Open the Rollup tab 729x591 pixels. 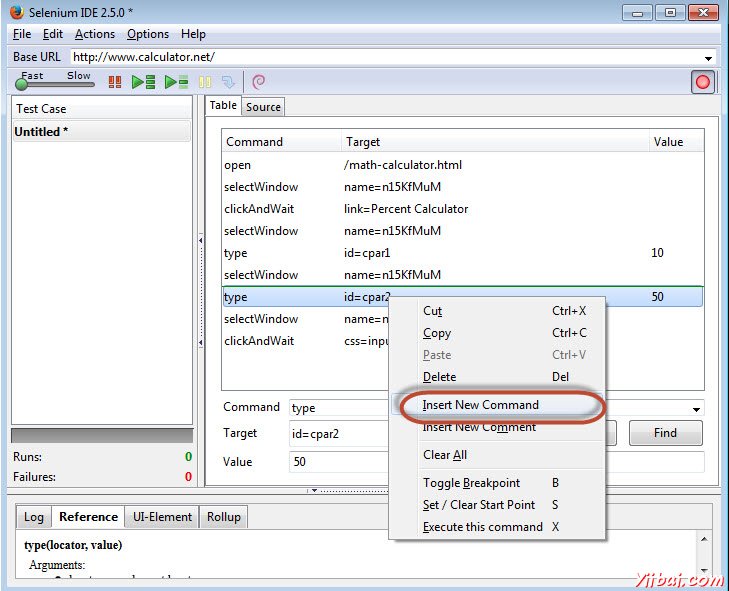pos(224,517)
